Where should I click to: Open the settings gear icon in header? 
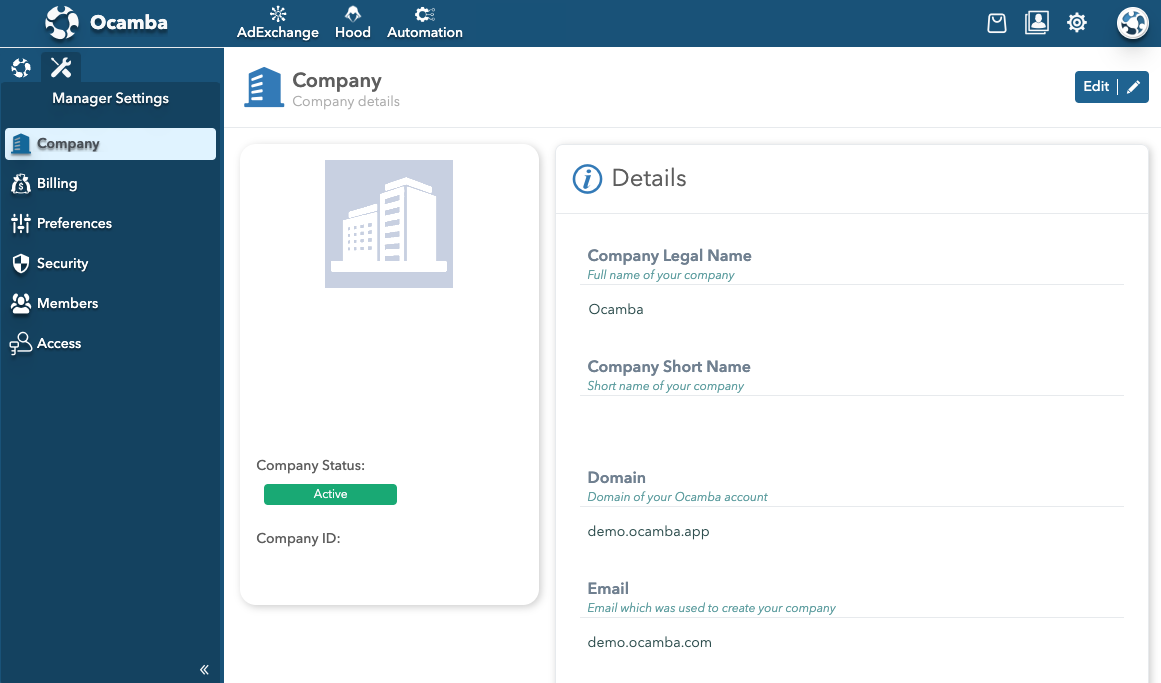pyautogui.click(x=1077, y=23)
